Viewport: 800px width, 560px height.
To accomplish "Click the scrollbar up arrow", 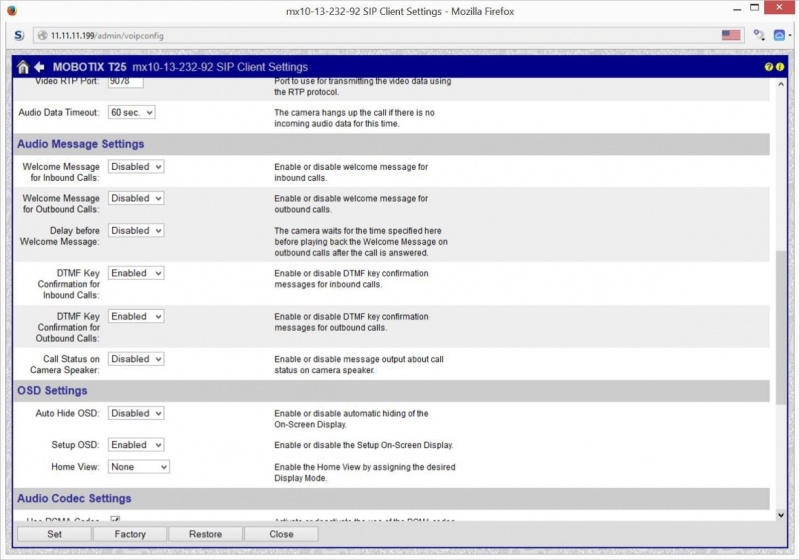I will 781,84.
